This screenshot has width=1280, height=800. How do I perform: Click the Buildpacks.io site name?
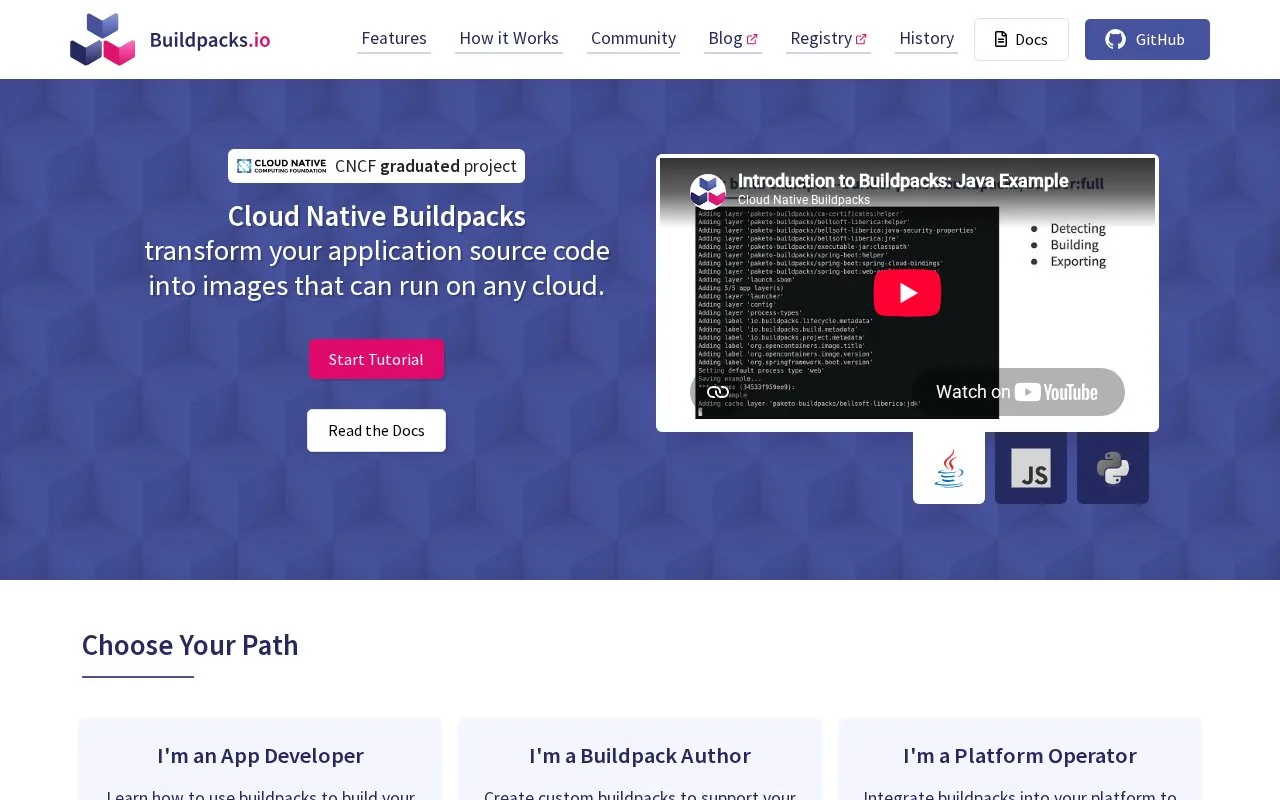[210, 40]
